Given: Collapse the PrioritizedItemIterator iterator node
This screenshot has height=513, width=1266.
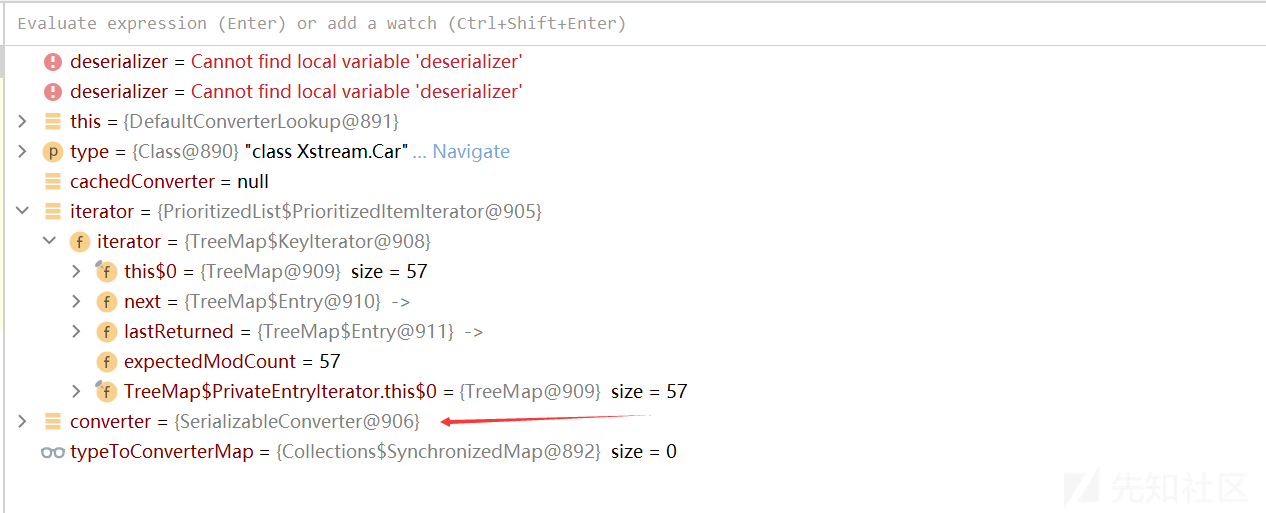Looking at the screenshot, I should tap(22, 212).
